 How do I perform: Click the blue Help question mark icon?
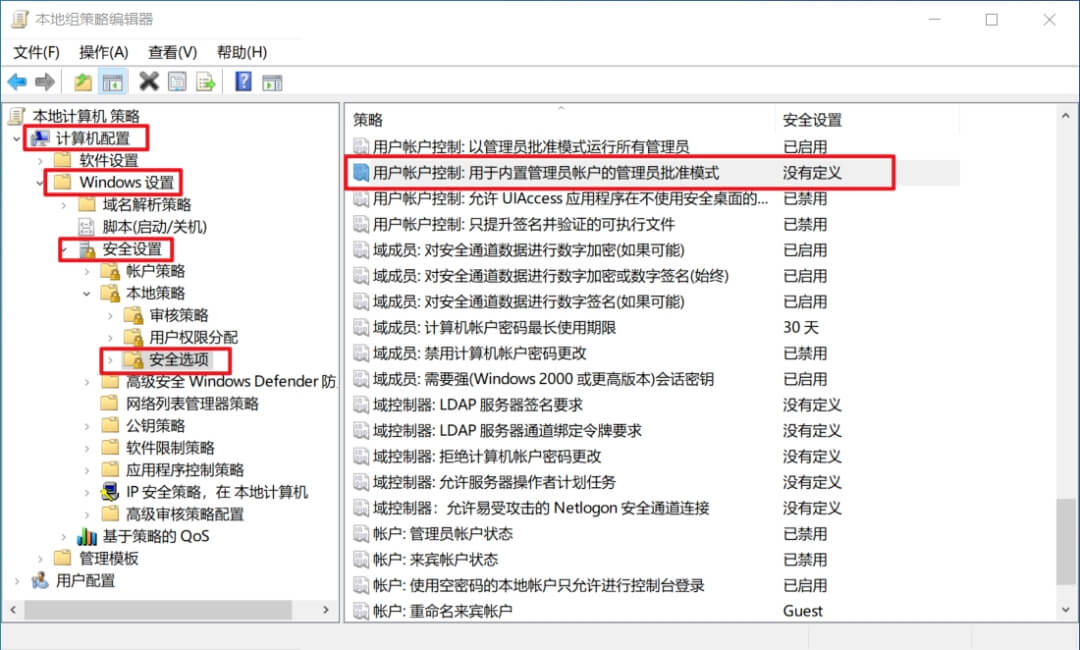[x=243, y=82]
